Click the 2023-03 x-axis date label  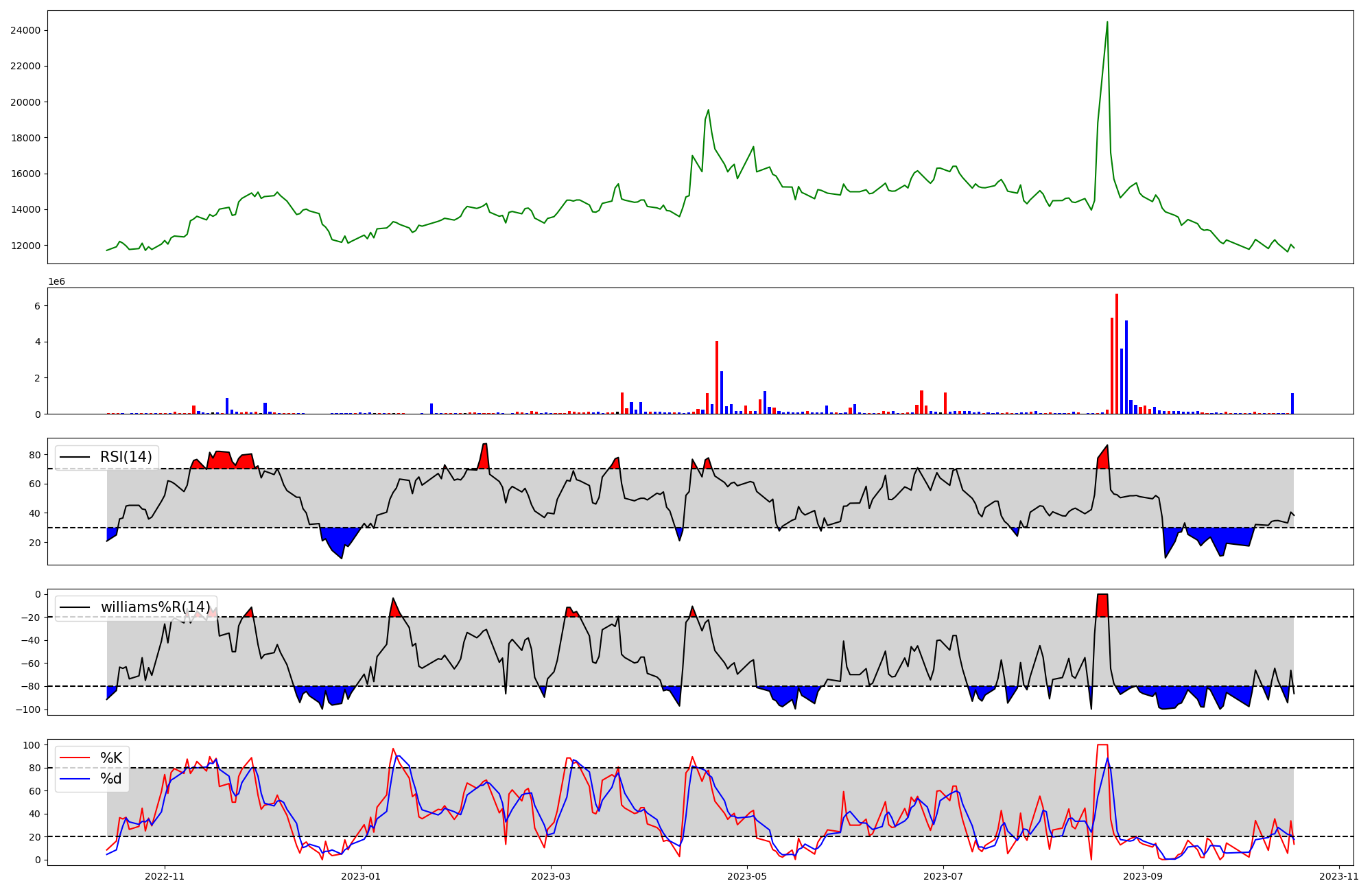551,876
